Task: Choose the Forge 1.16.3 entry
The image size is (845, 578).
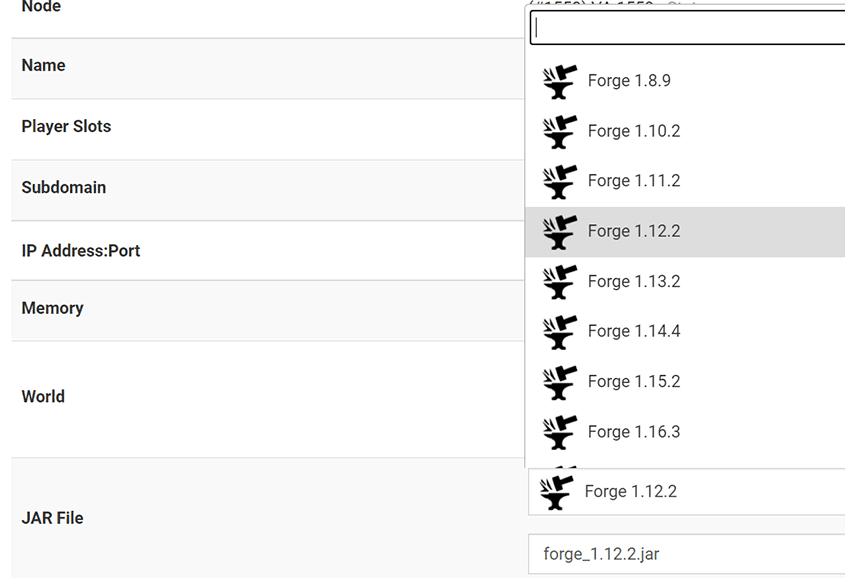Action: click(x=634, y=432)
